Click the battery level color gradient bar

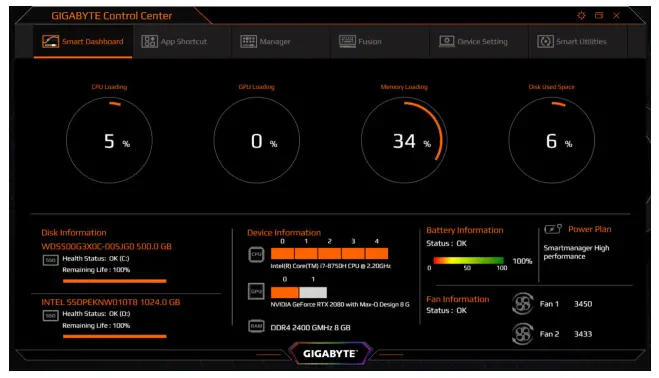(x=468, y=261)
